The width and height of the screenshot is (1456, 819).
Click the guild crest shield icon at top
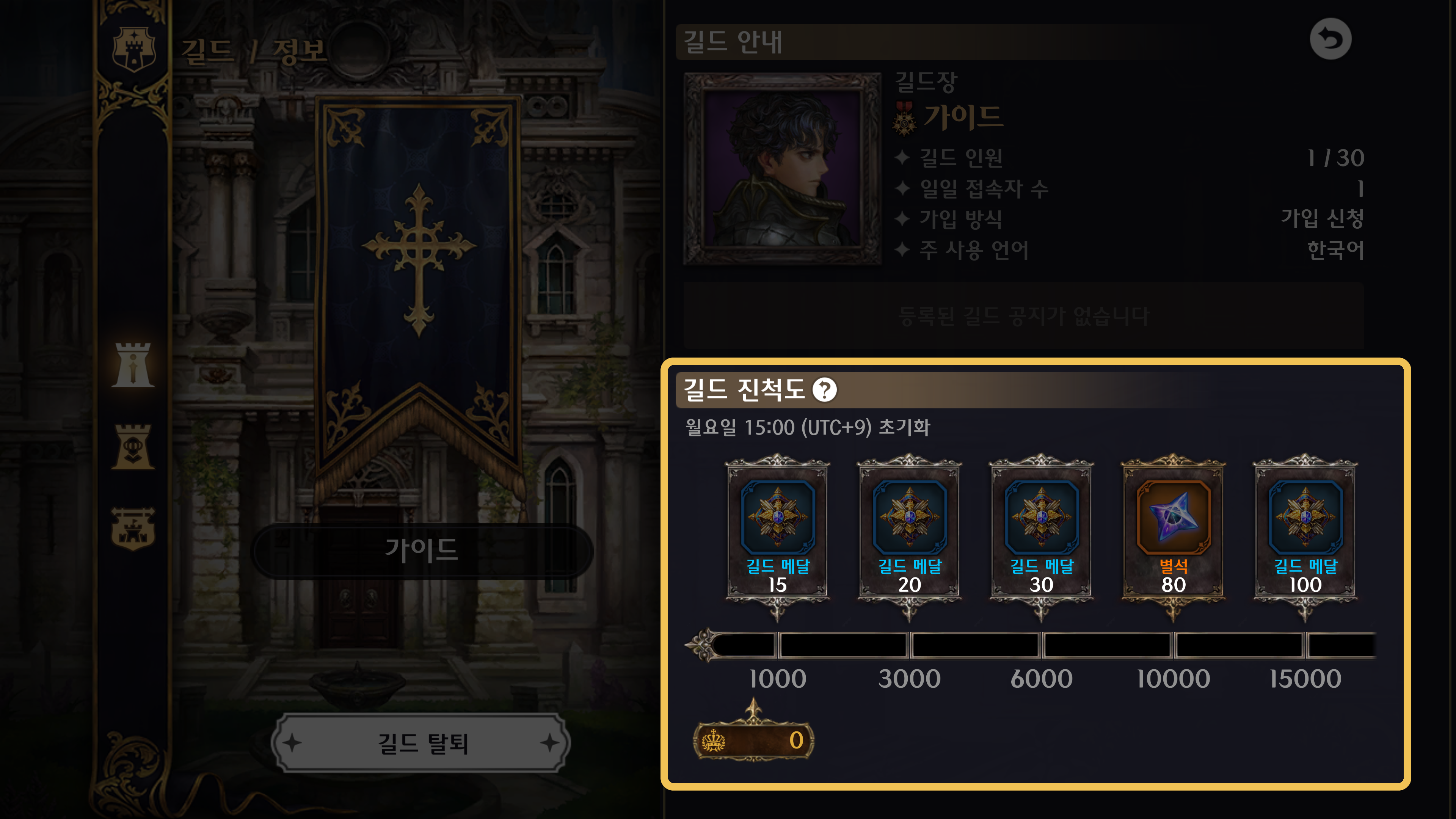(x=134, y=49)
